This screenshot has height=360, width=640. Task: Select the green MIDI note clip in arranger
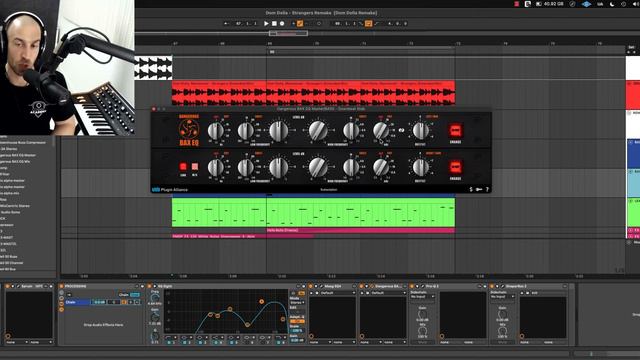(x=313, y=213)
